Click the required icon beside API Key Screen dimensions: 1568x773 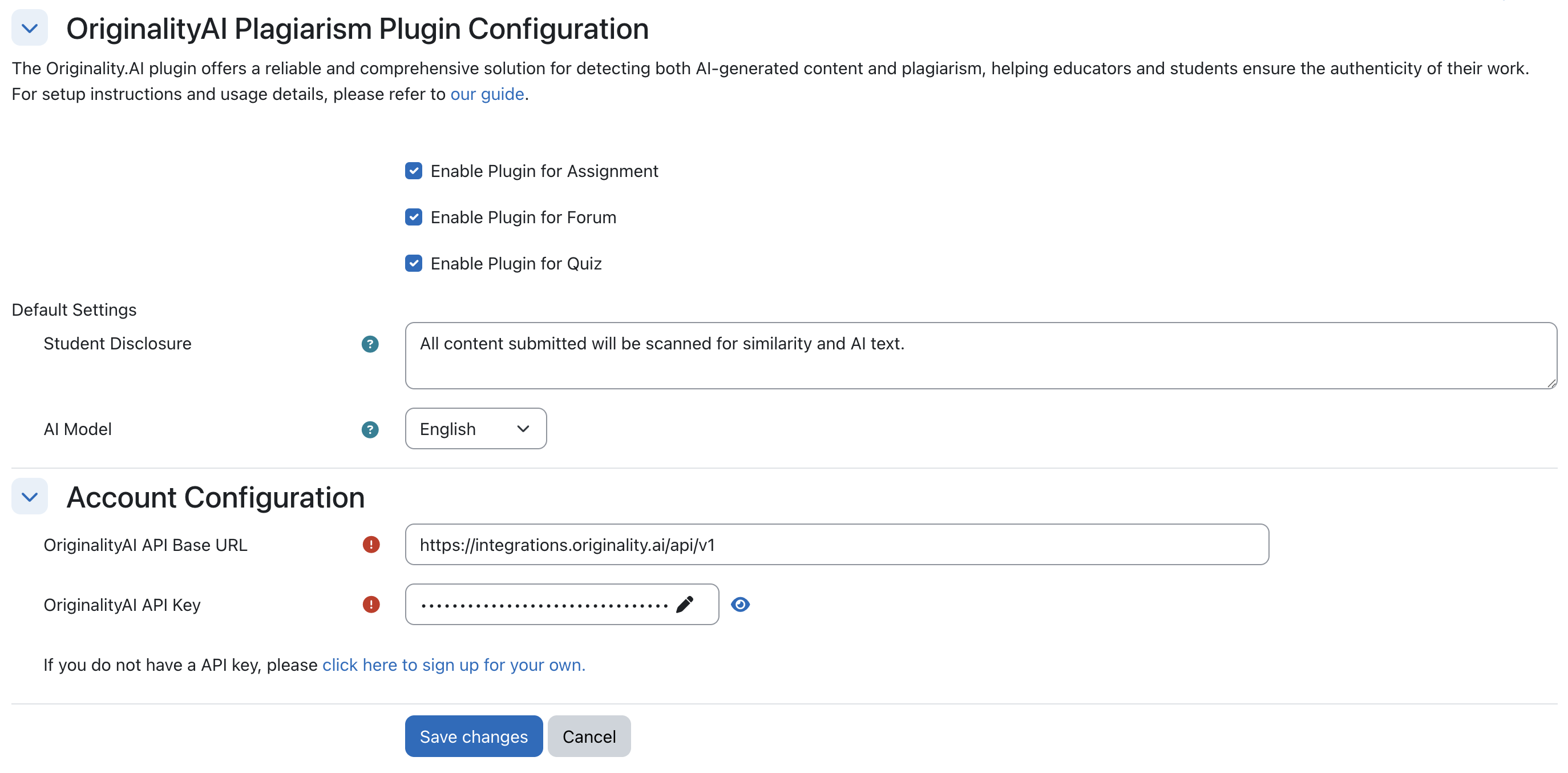pyautogui.click(x=371, y=604)
